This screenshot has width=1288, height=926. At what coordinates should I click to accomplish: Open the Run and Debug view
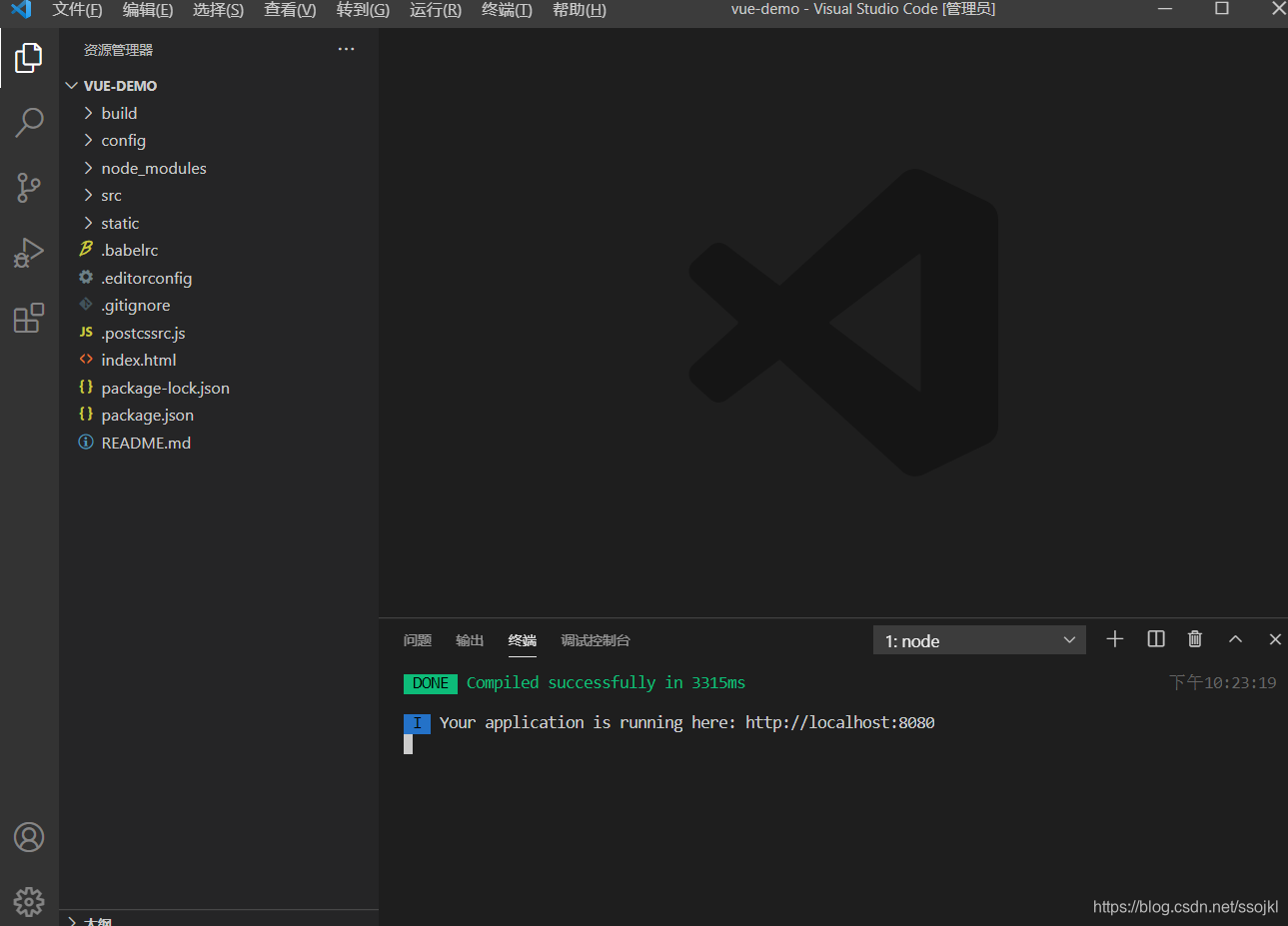point(29,253)
